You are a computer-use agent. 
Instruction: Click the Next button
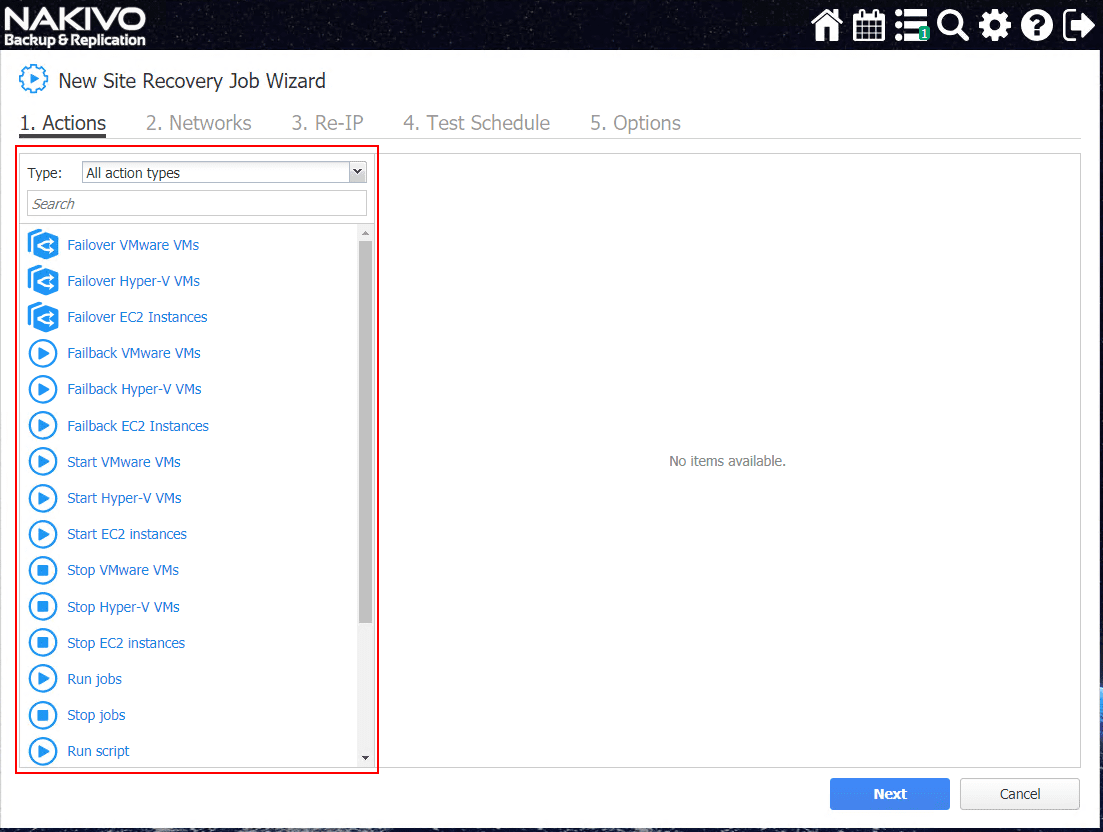[889, 793]
